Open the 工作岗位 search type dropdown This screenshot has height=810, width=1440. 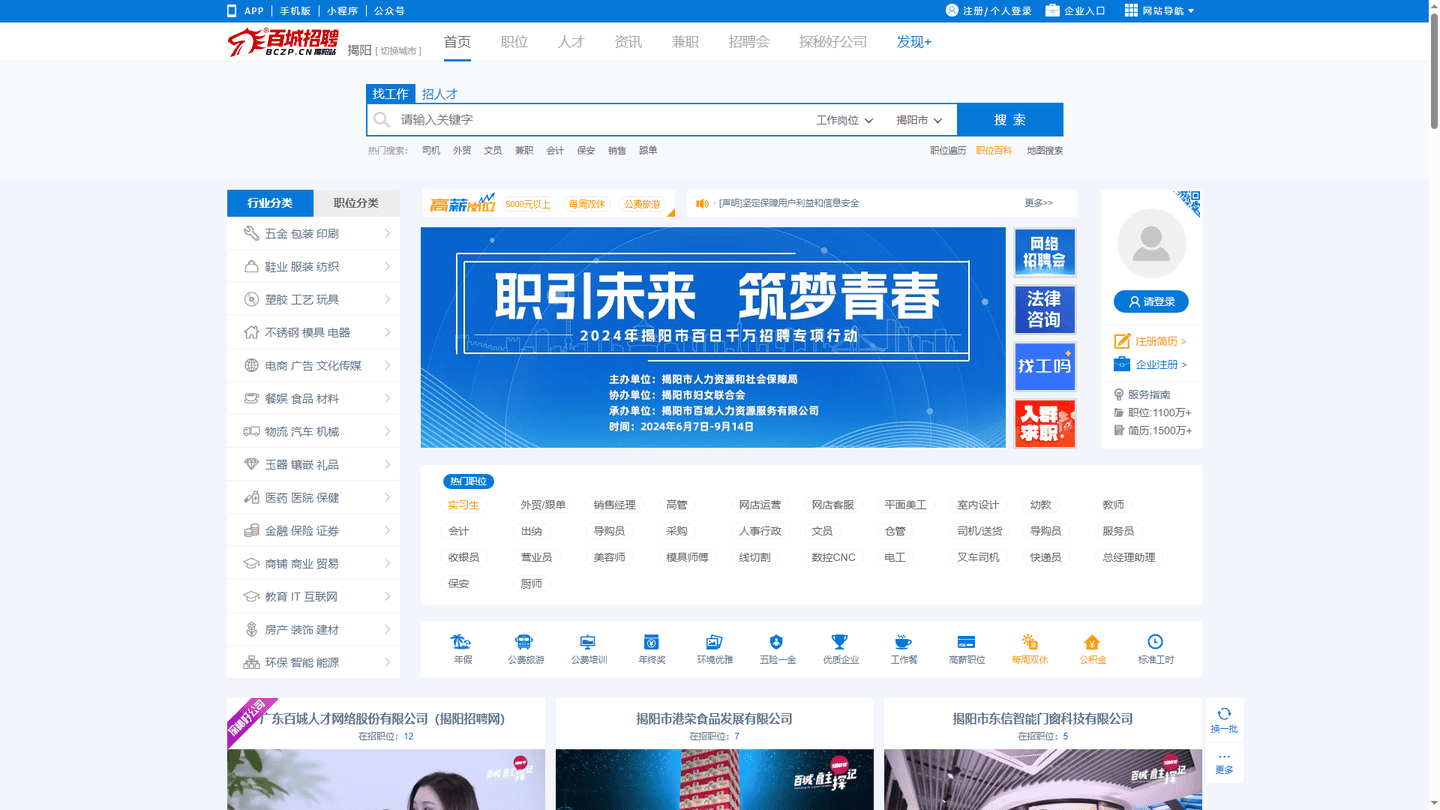coord(844,120)
